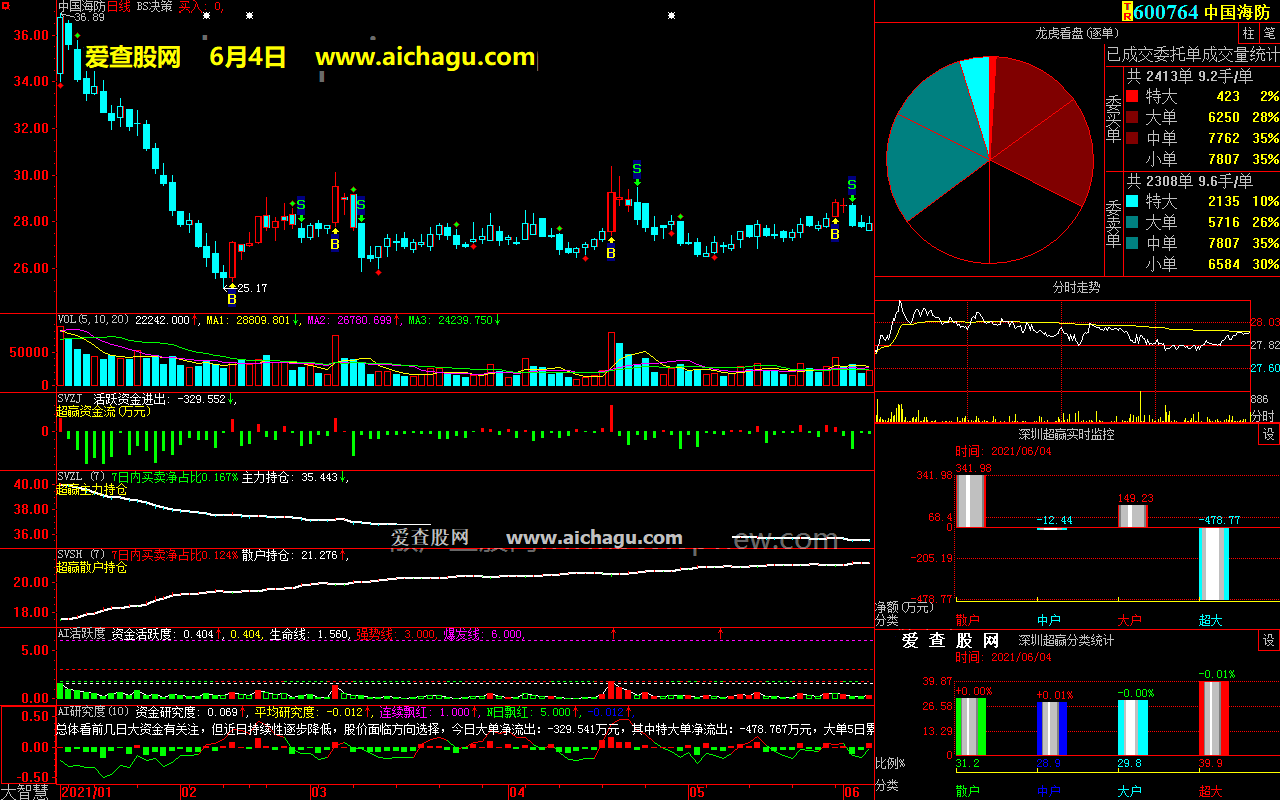
Task: Click the 已成交委托单成交量统计 heading
Action: (x=1192, y=54)
